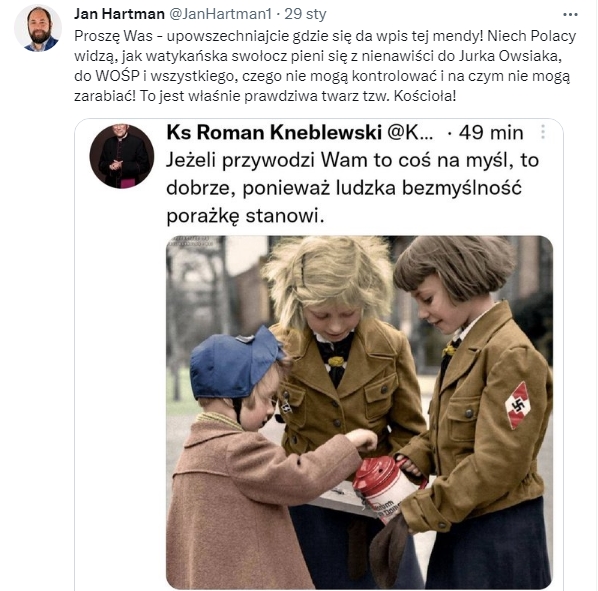Open the Ks Roman Kneblewski name in quoted tweet

(274, 132)
